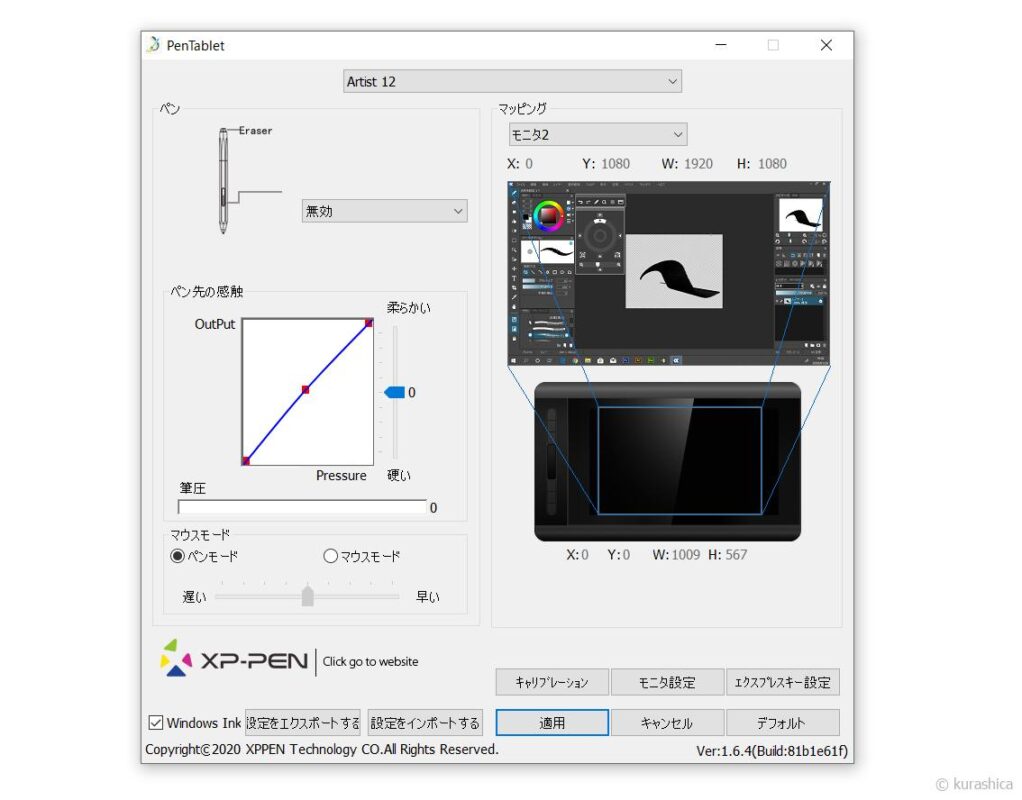Click the monitor screen preview thumbnail
1022x800 pixels.
click(x=668, y=273)
